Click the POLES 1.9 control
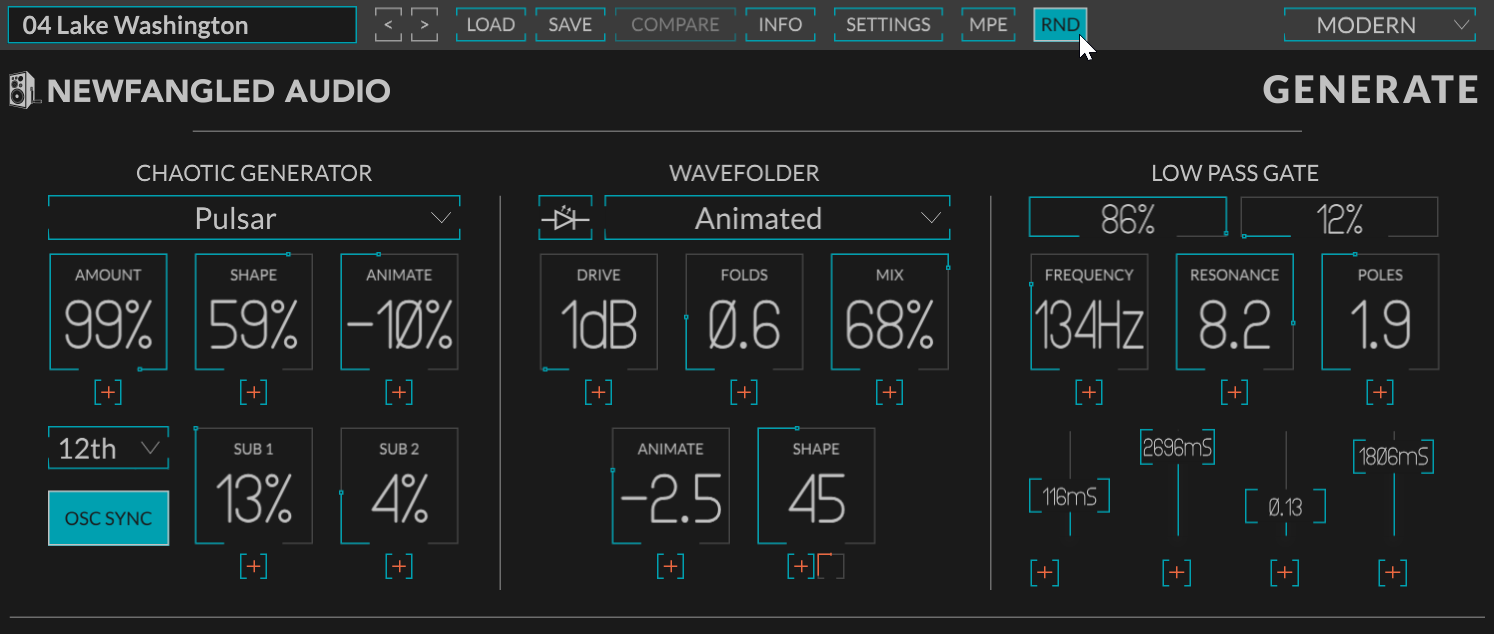This screenshot has width=1494, height=634. [x=1381, y=312]
